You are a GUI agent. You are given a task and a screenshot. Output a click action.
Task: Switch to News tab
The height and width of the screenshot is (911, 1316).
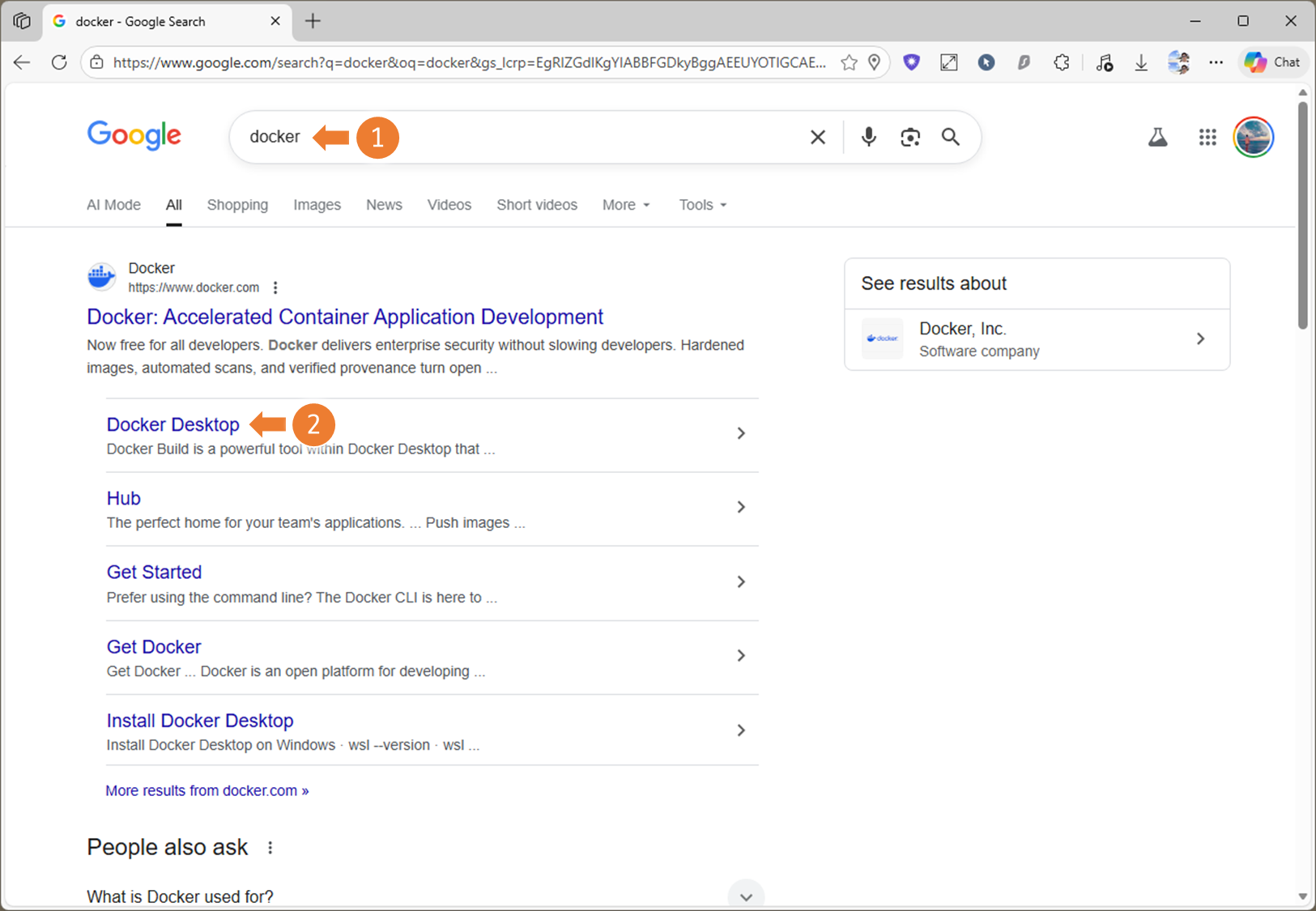[384, 205]
